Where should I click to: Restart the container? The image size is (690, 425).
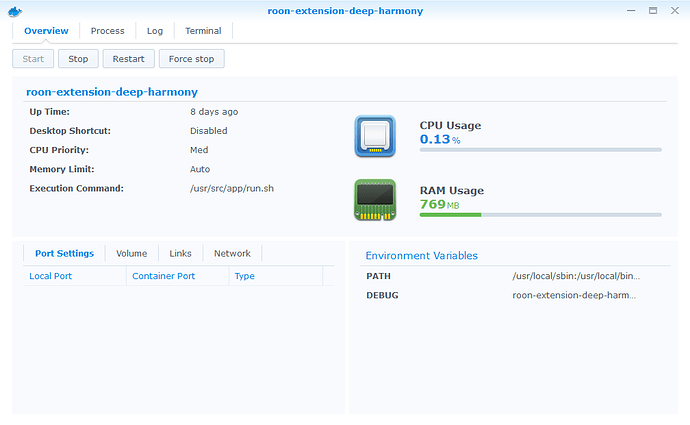[128, 59]
